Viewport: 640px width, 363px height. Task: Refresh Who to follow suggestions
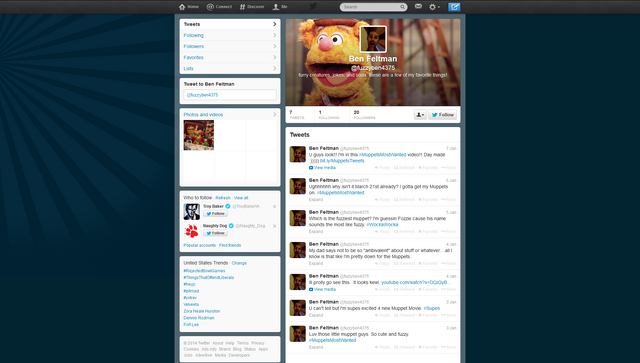point(223,198)
